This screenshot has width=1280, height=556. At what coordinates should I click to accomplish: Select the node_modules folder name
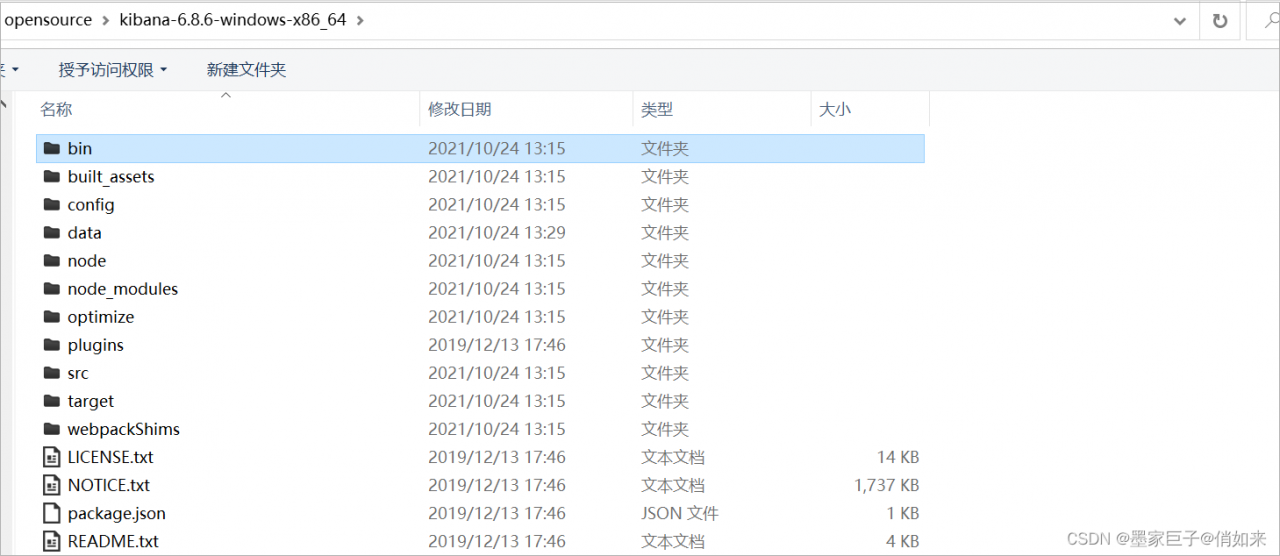tap(123, 288)
